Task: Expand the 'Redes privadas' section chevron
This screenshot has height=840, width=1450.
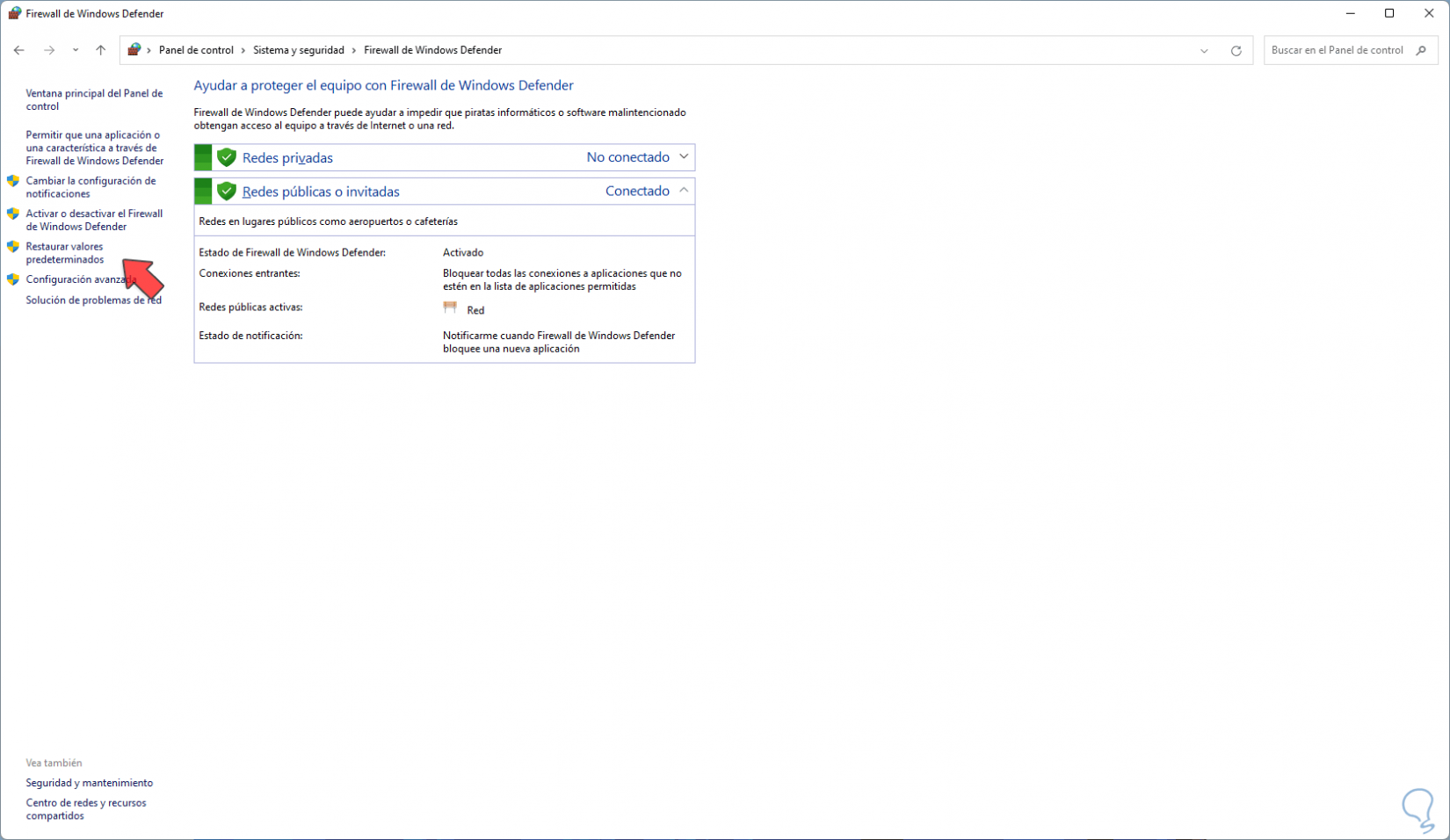Action: point(684,157)
